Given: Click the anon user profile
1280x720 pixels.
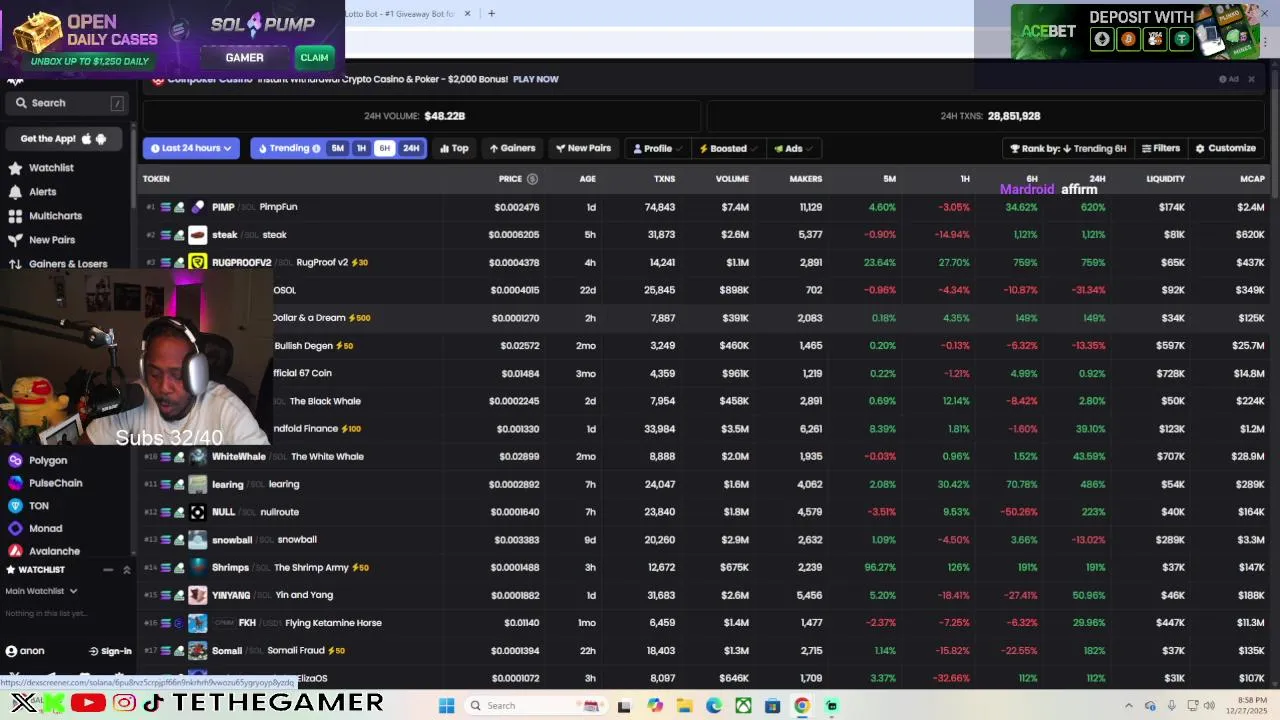Looking at the screenshot, I should tap(26, 651).
